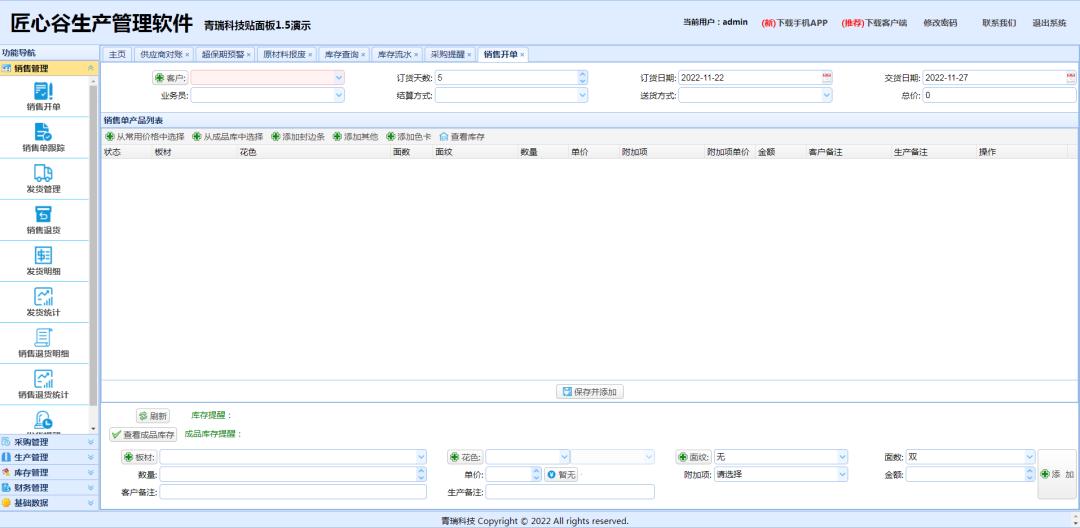Click 从成品库中选择 toolbar item

(227, 137)
